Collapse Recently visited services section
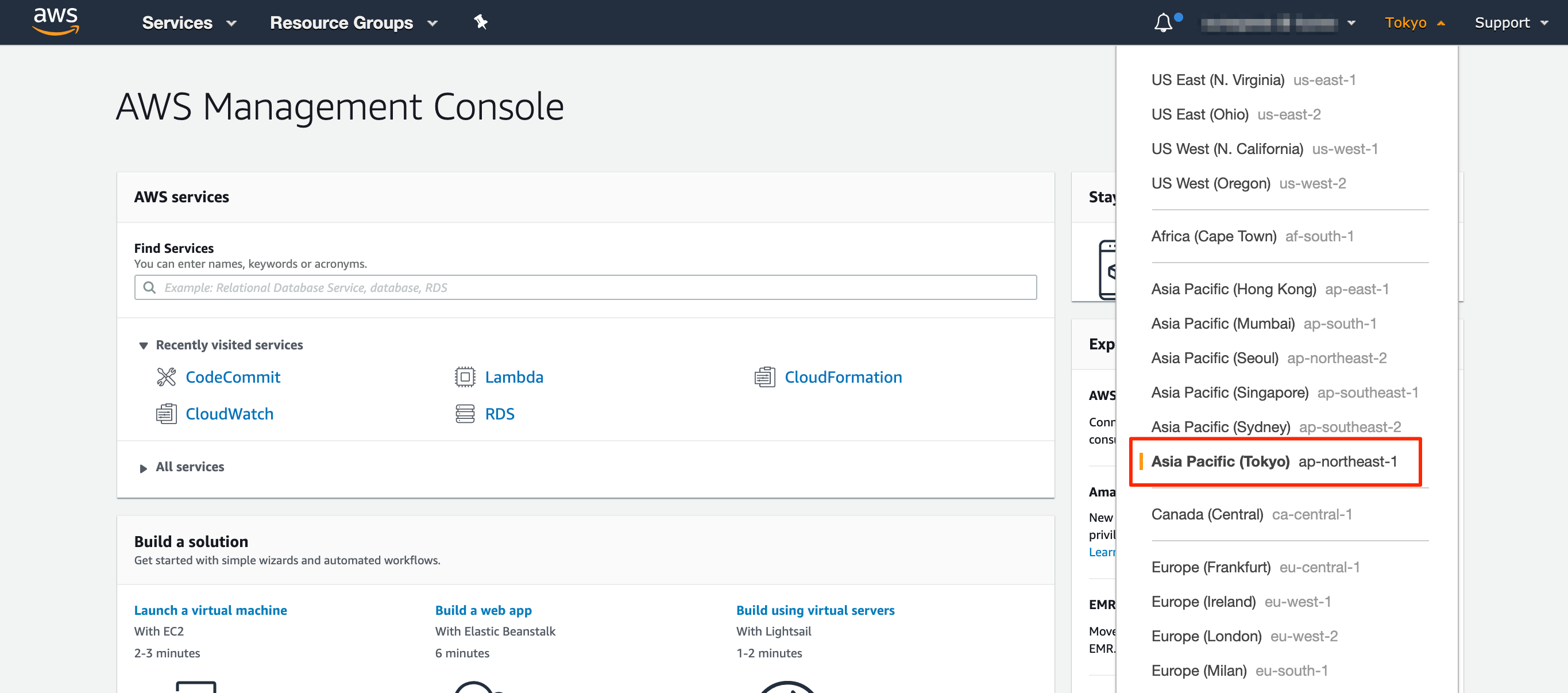Image resolution: width=1568 pixels, height=693 pixels. tap(221, 345)
